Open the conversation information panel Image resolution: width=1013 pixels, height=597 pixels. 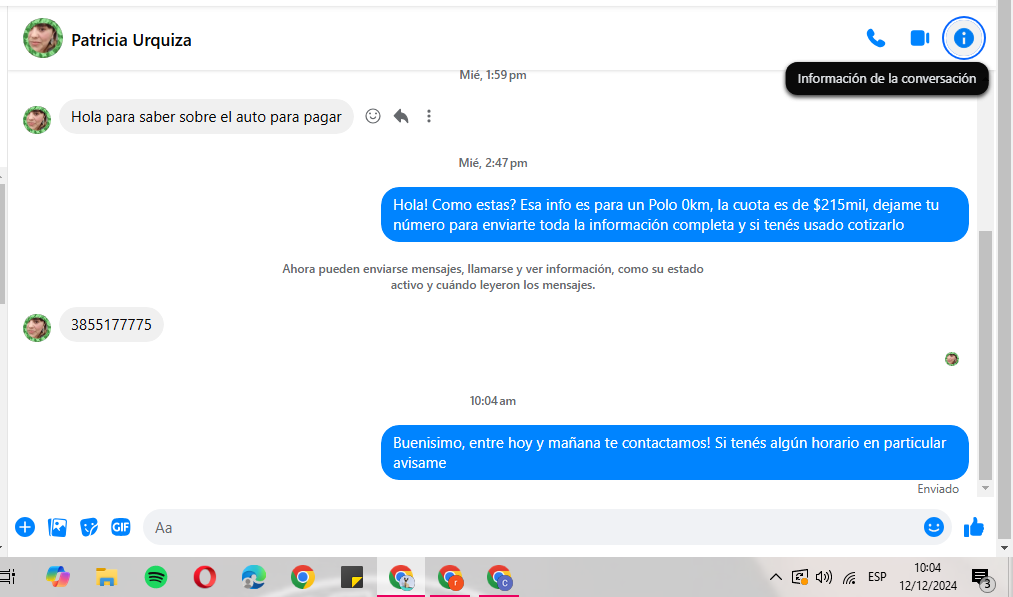(x=963, y=39)
